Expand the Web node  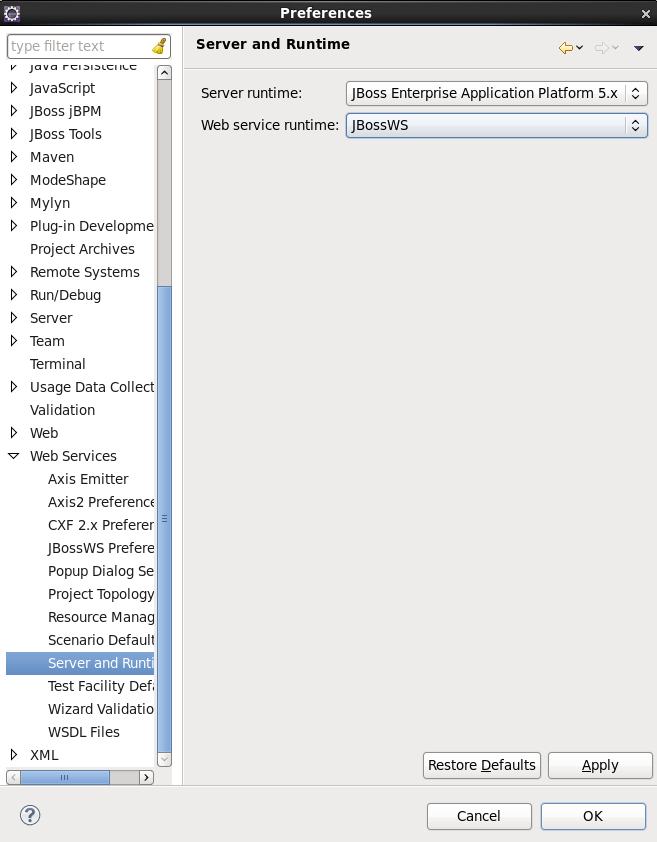pos(14,432)
